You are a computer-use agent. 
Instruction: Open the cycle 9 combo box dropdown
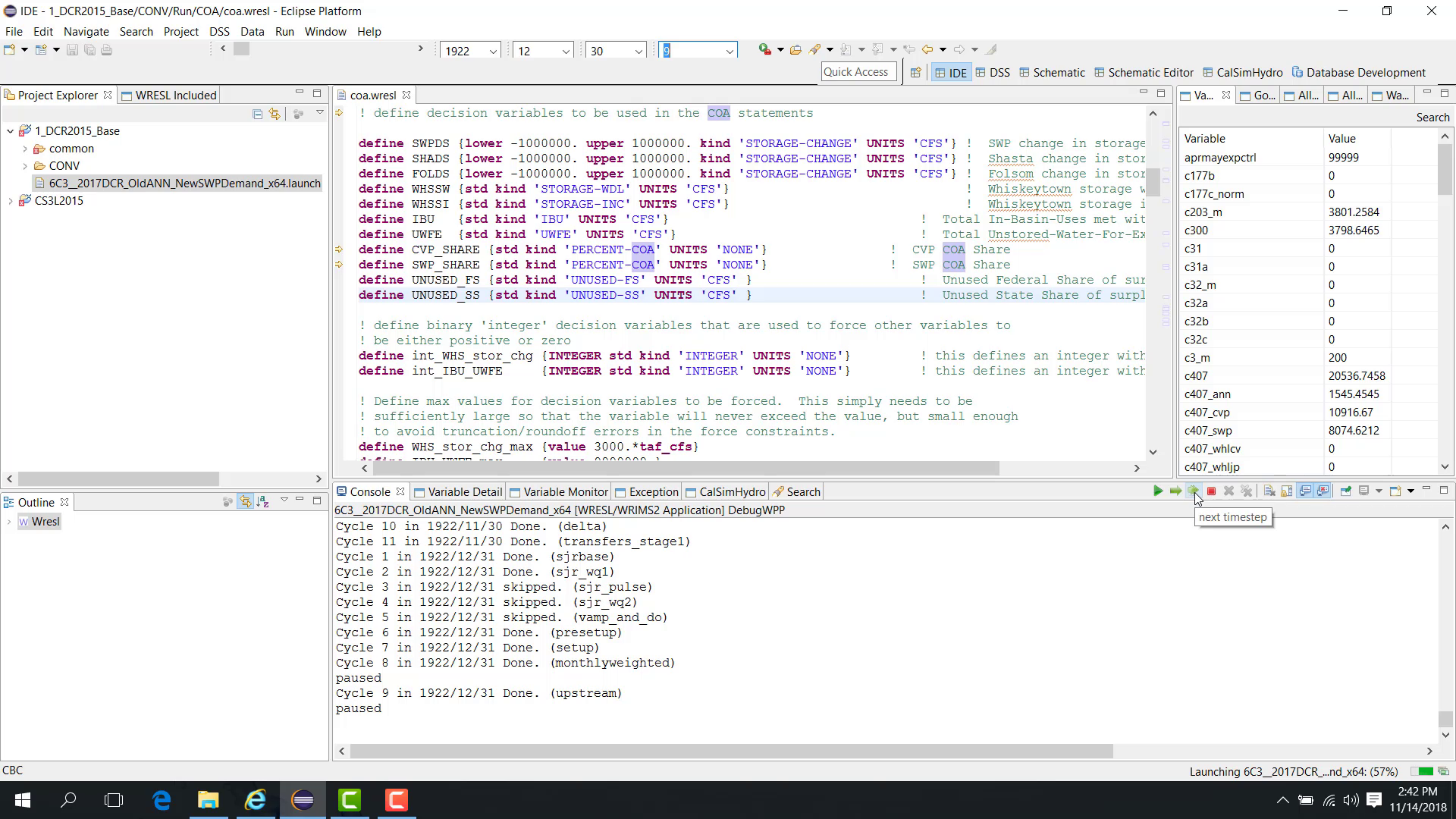click(x=730, y=51)
